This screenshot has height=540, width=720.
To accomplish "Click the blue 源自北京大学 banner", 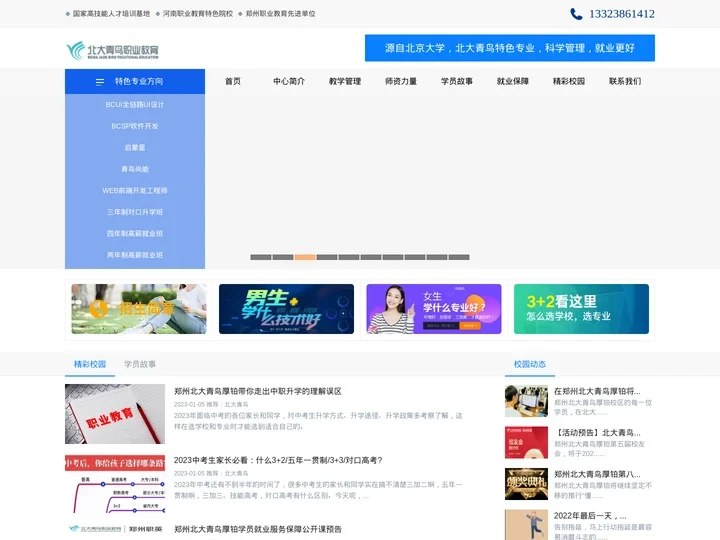I will [x=510, y=48].
